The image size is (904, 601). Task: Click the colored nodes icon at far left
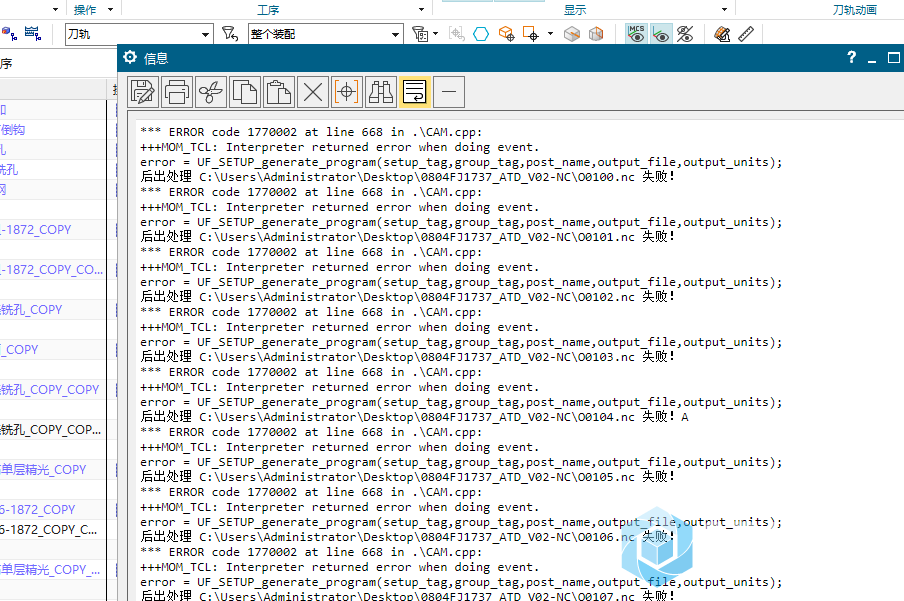9,33
